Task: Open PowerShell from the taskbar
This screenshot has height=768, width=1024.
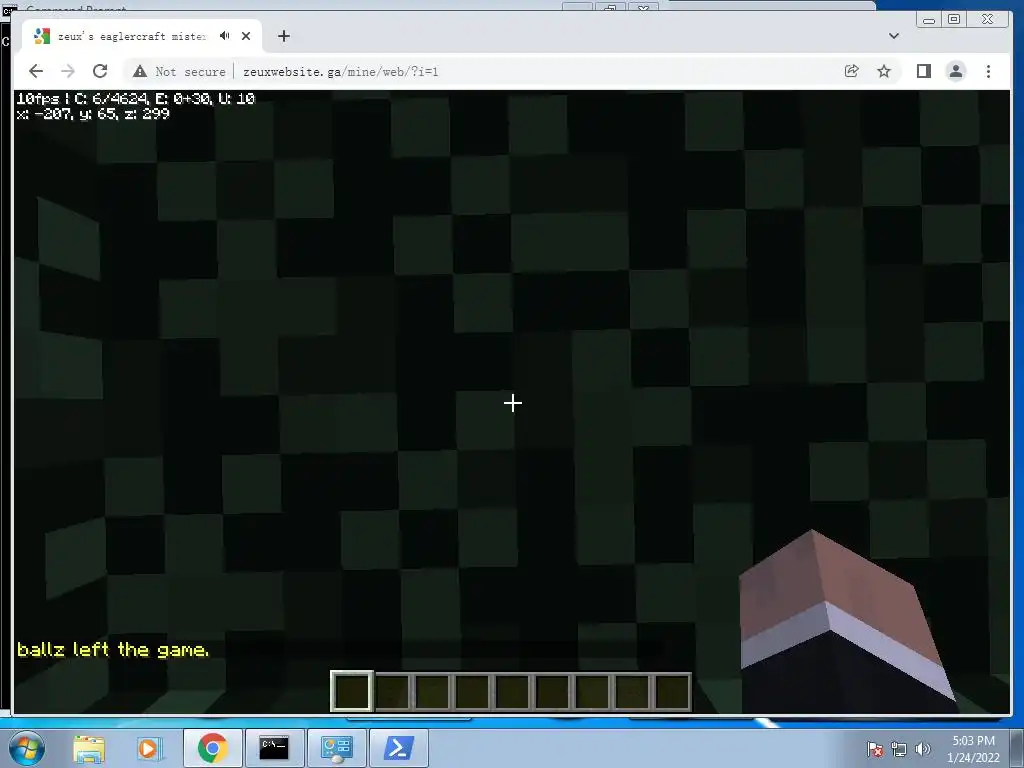Action: point(399,748)
